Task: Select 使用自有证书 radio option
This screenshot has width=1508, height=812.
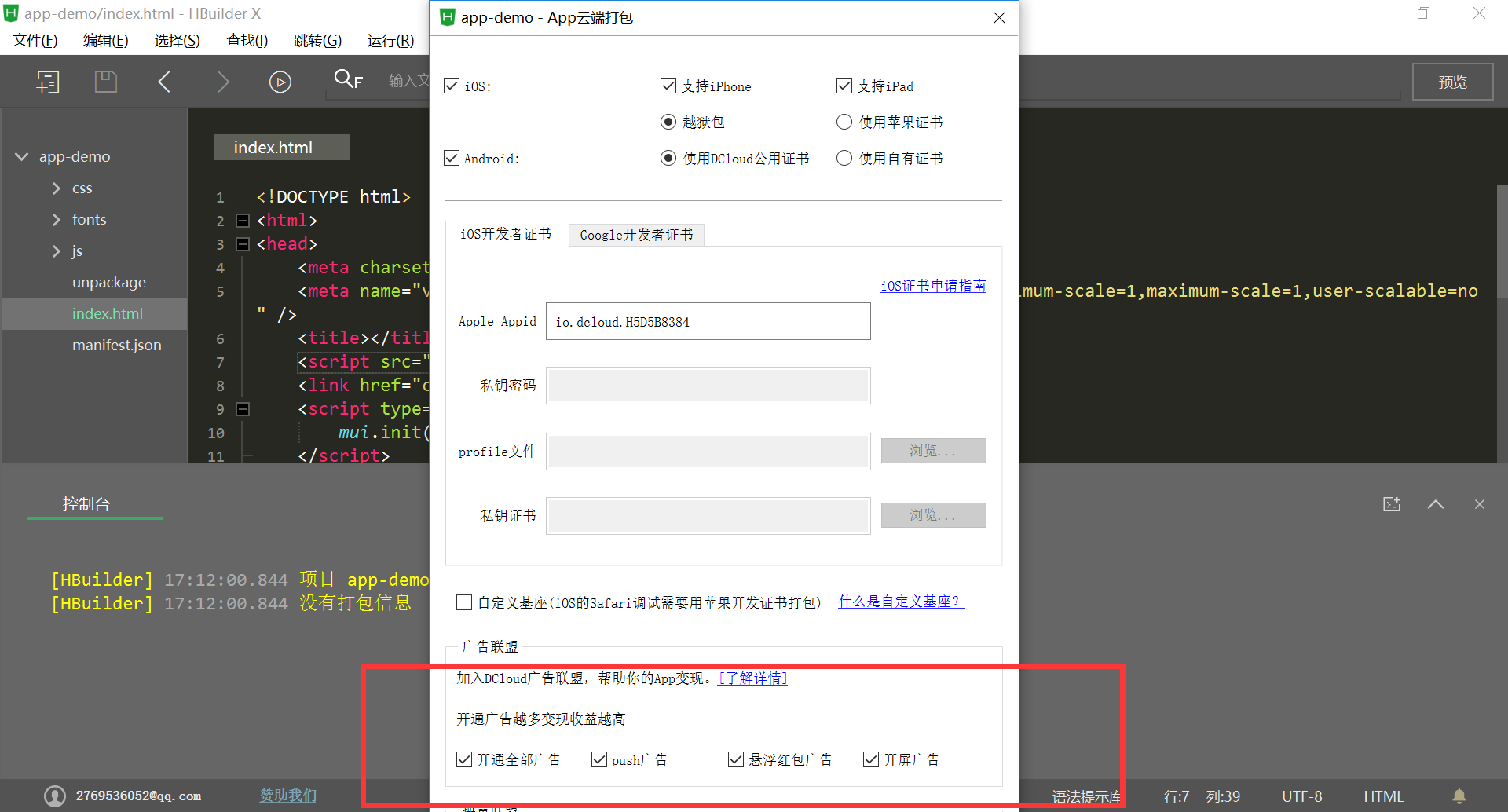Action: [844, 158]
